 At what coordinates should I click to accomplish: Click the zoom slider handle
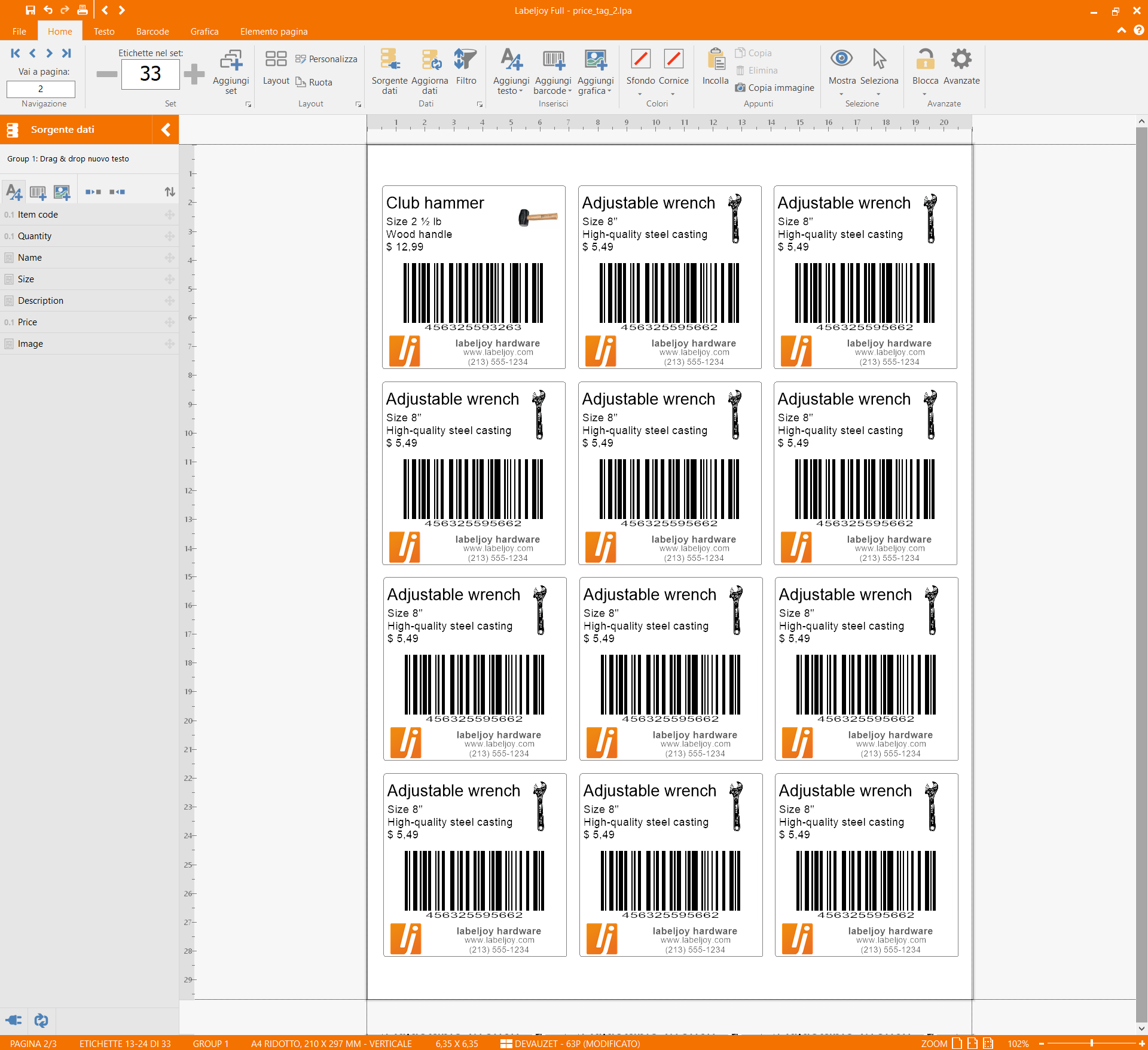(x=1092, y=1043)
